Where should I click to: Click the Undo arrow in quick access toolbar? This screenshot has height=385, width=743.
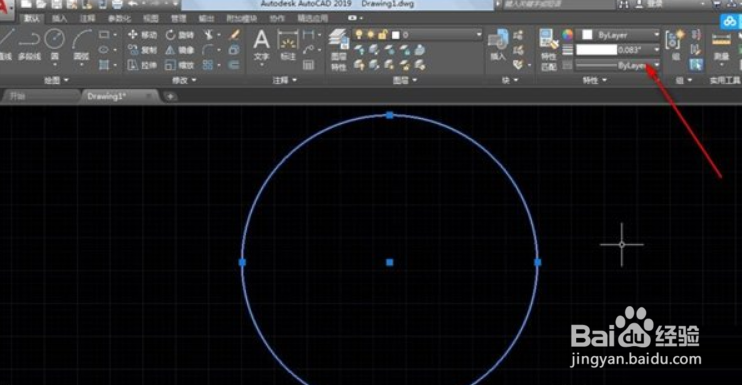click(x=133, y=5)
